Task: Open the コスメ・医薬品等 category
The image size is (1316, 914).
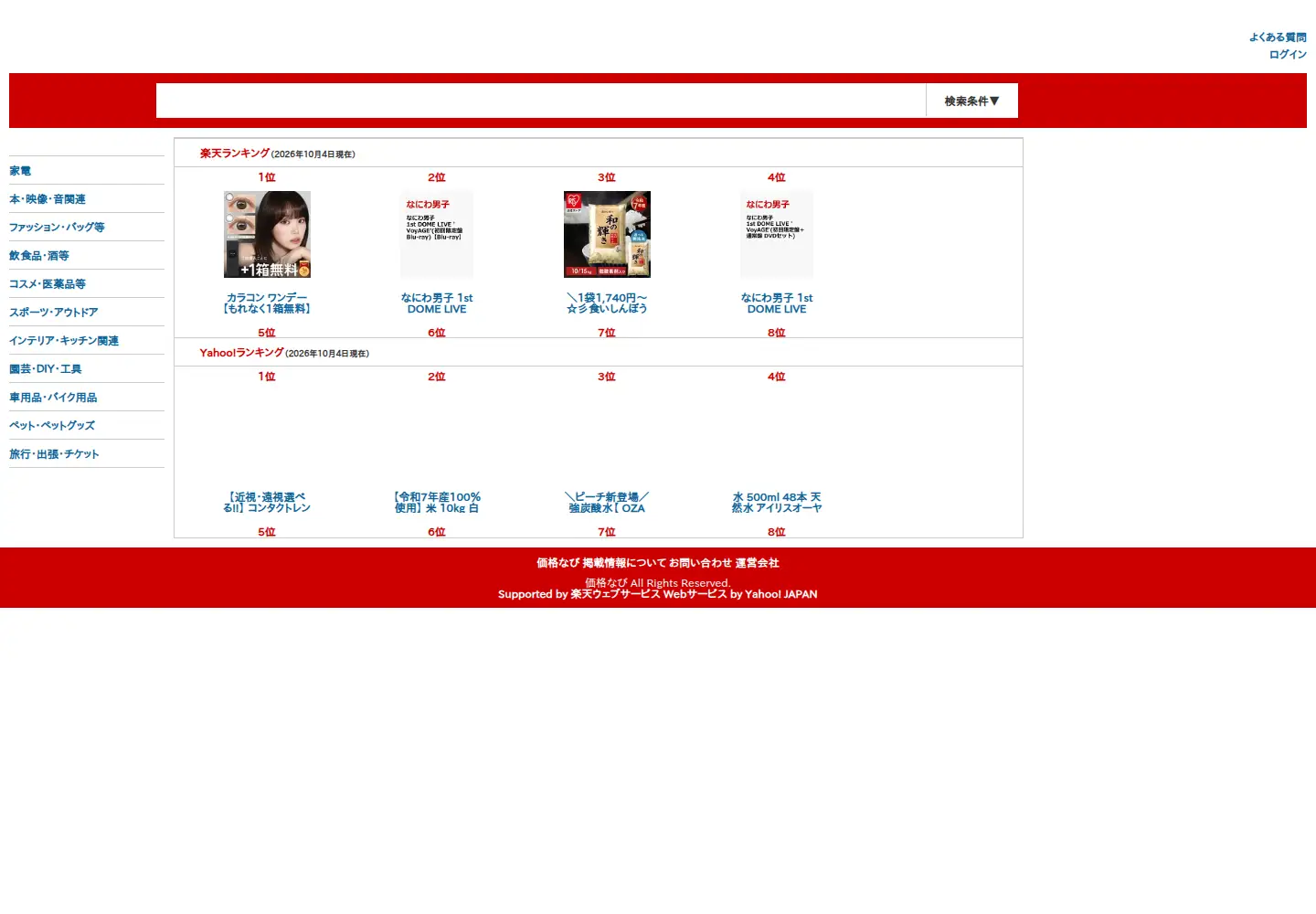Action: click(x=48, y=284)
